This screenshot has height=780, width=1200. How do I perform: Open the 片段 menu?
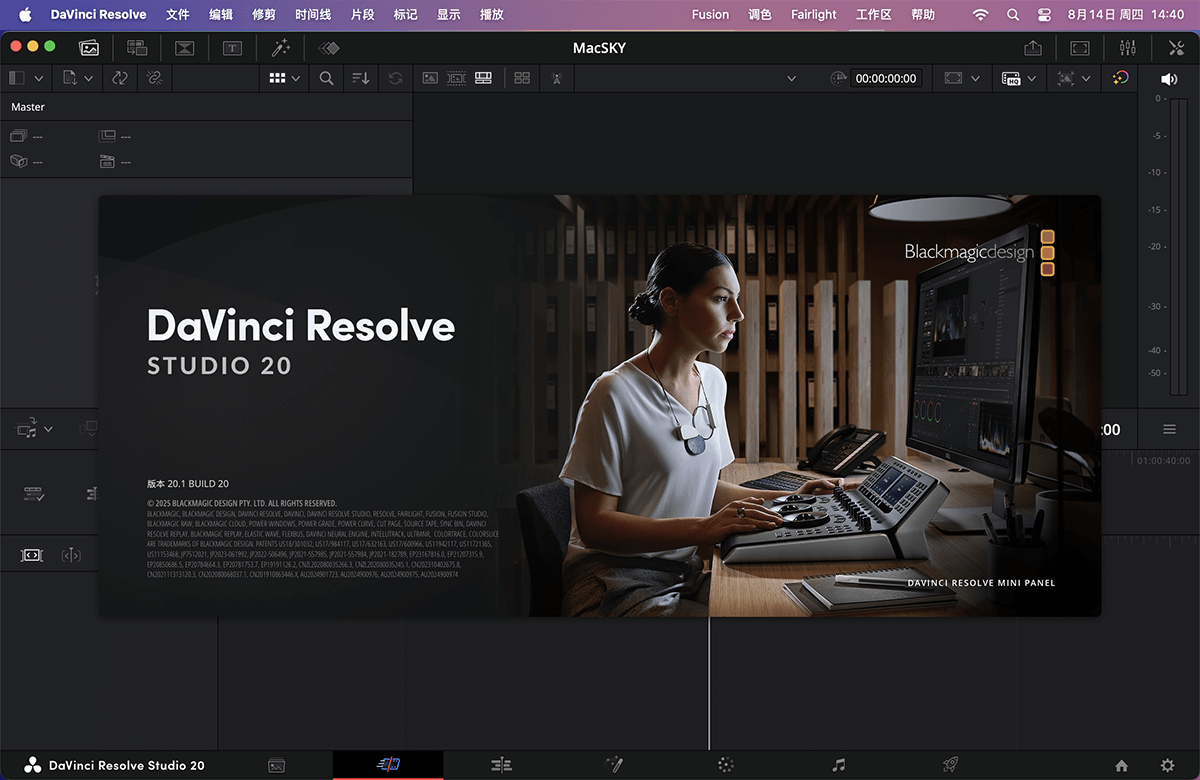[x=363, y=15]
